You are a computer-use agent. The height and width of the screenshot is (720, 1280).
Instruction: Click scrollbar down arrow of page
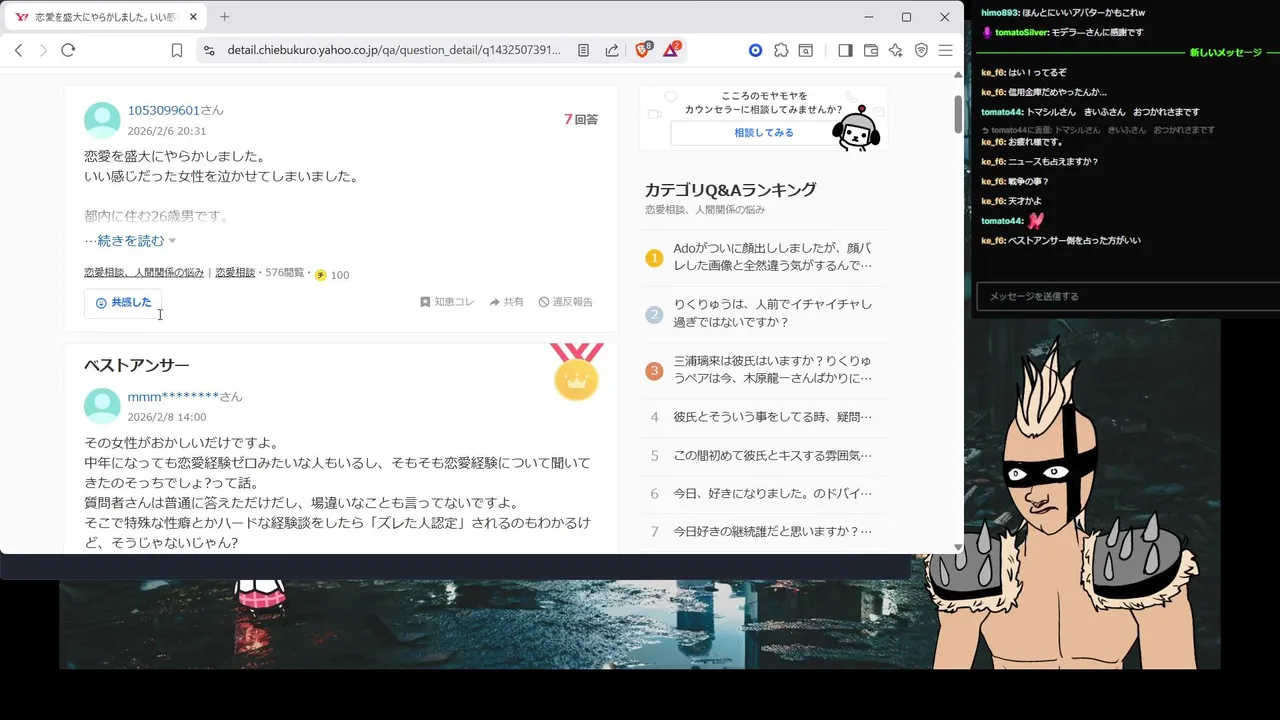coord(958,547)
